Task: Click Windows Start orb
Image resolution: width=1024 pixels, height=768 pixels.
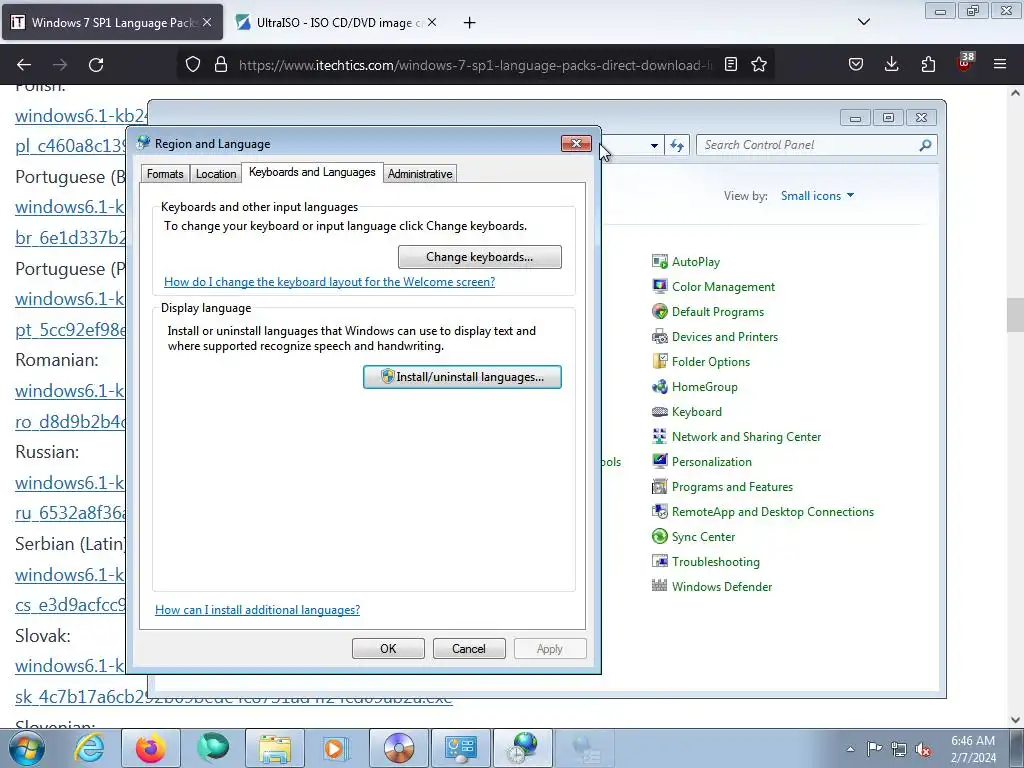Action: 27,749
